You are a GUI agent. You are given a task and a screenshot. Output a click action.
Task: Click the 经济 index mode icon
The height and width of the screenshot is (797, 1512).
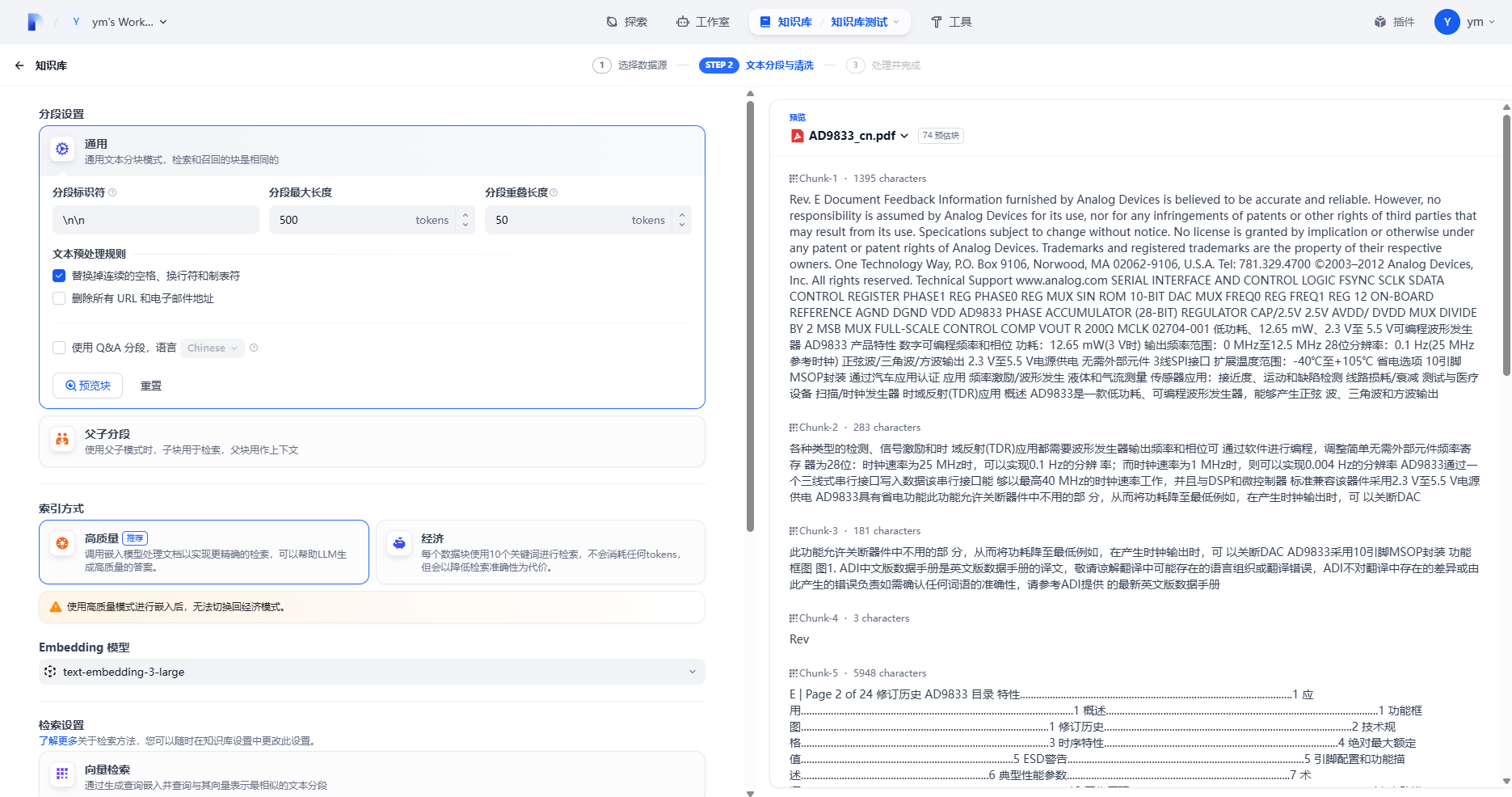[x=399, y=543]
